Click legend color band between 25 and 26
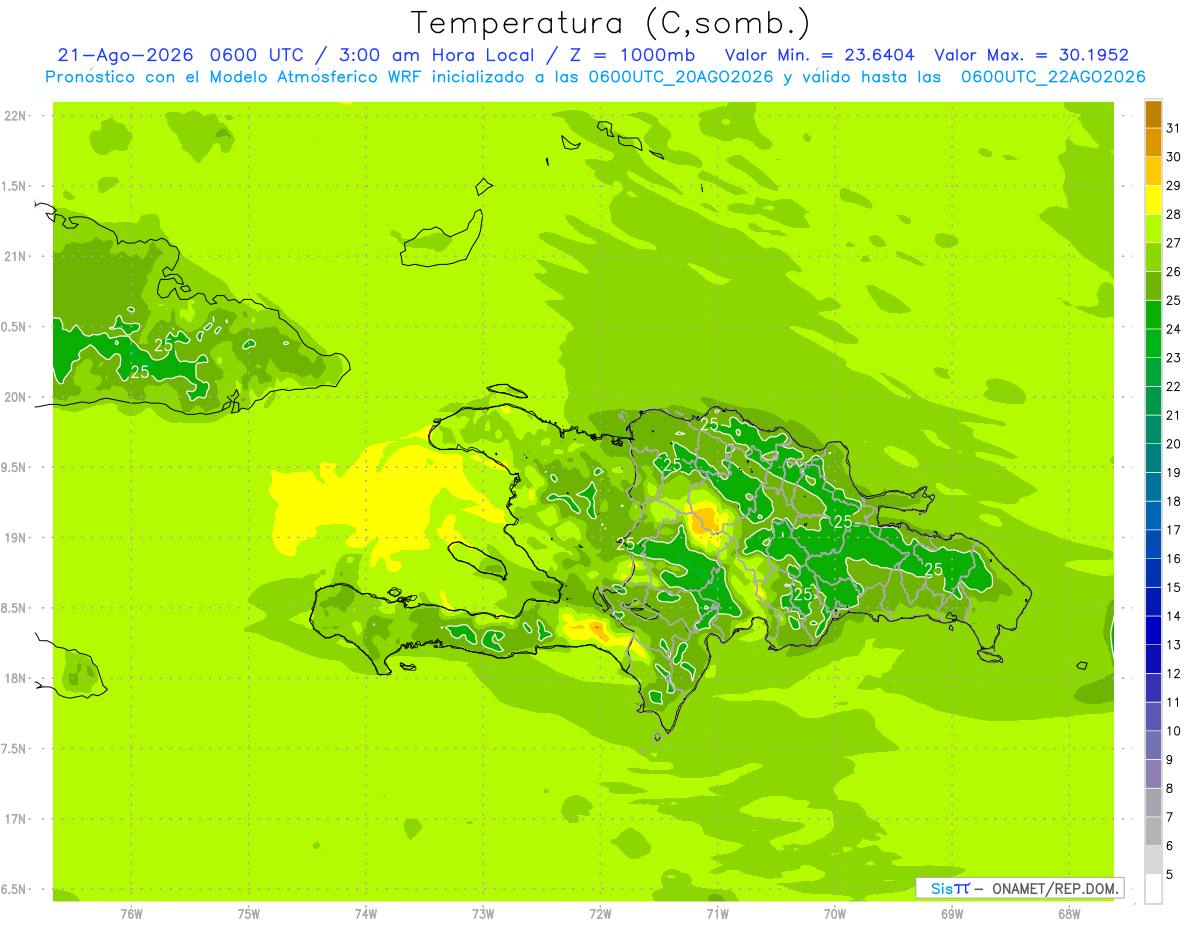The height and width of the screenshot is (927, 1200). tap(1153, 286)
